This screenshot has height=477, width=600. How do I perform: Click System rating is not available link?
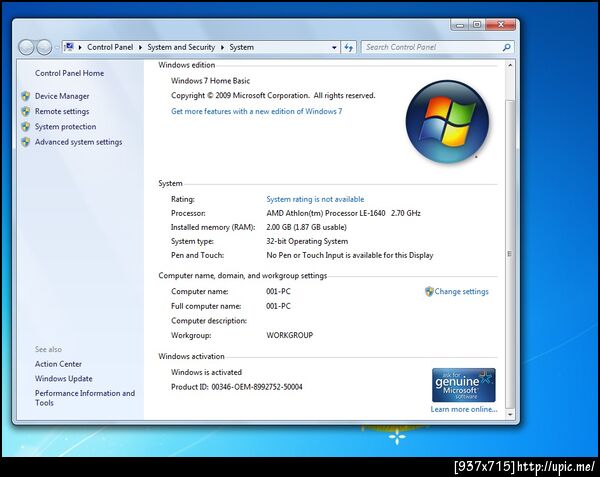point(315,199)
